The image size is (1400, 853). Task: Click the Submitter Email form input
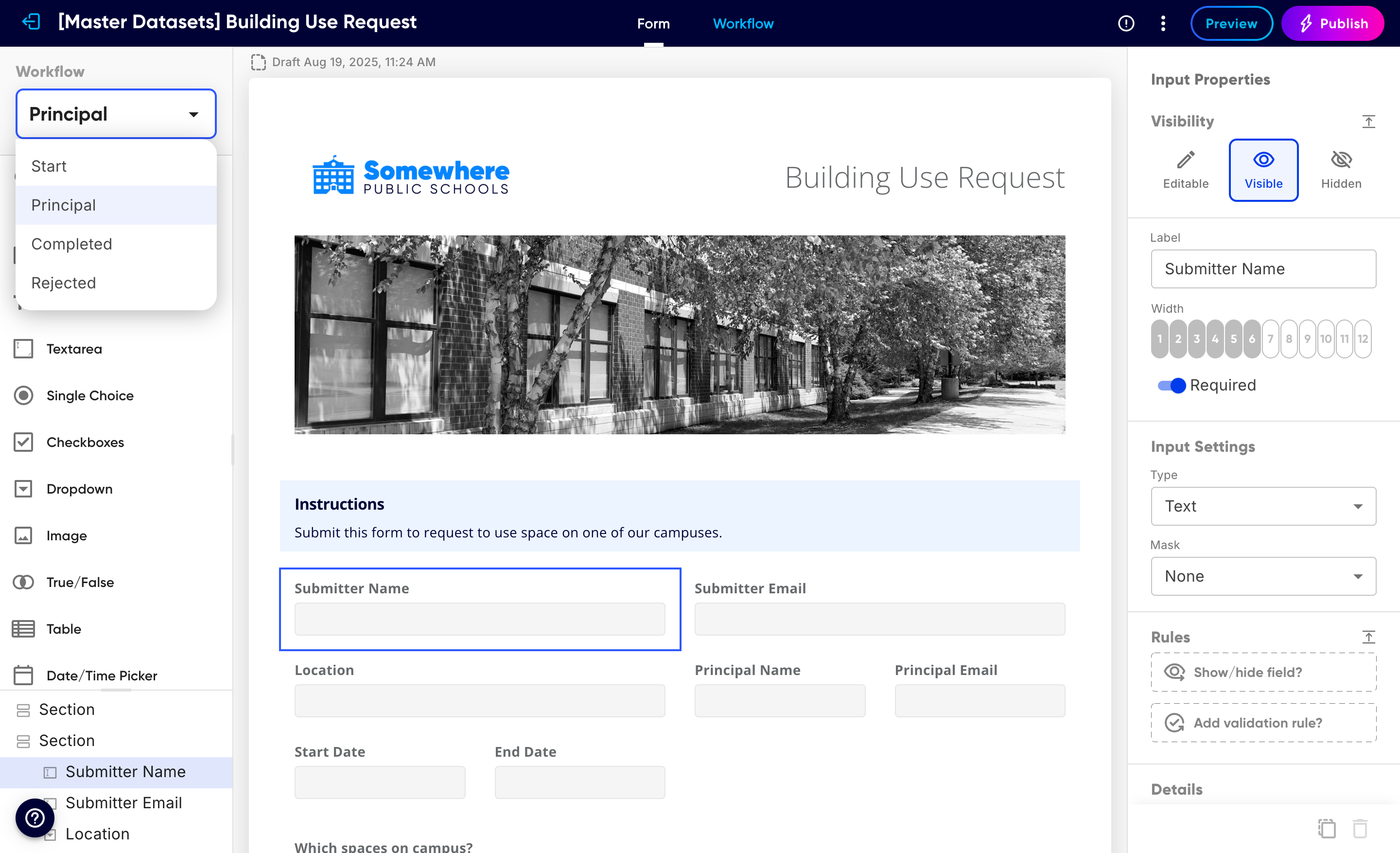point(879,619)
